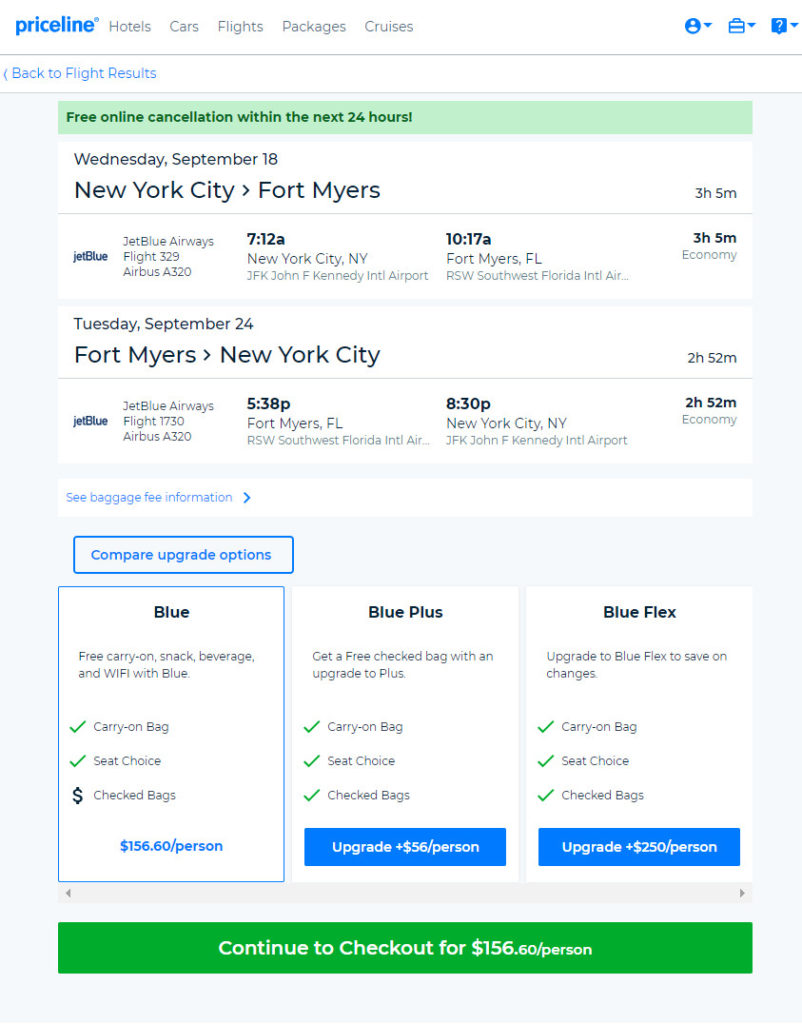This screenshot has height=1024, width=802.
Task: Continue to Checkout for $156.60/person
Action: (405, 948)
